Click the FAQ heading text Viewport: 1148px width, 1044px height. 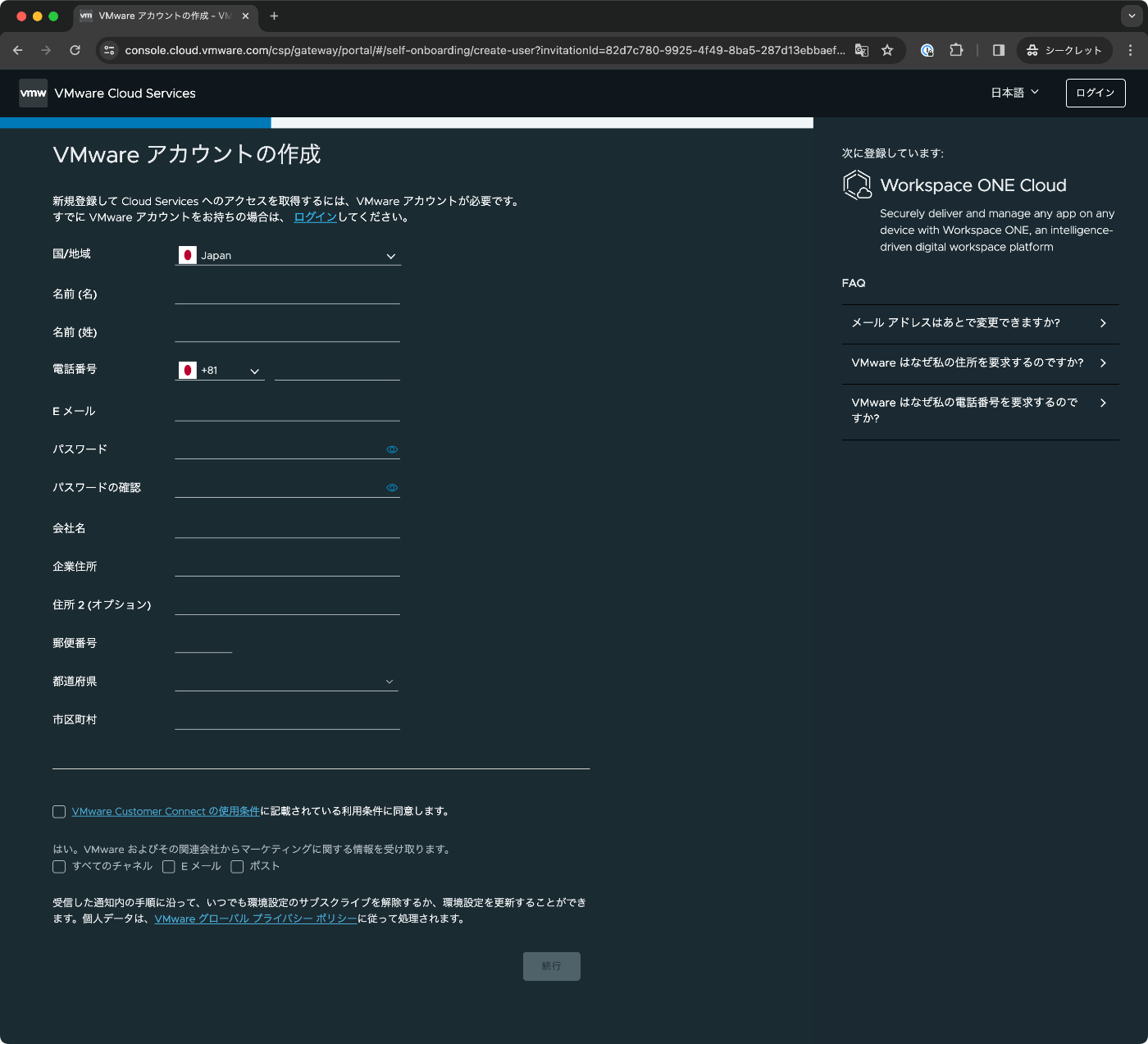(x=854, y=283)
